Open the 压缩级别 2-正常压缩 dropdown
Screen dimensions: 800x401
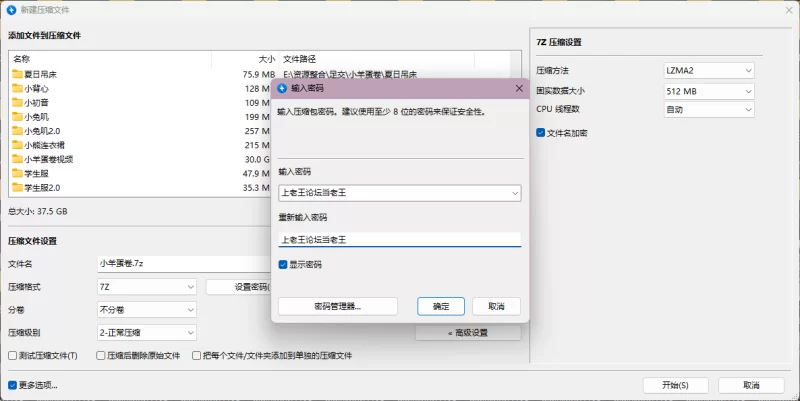point(147,333)
